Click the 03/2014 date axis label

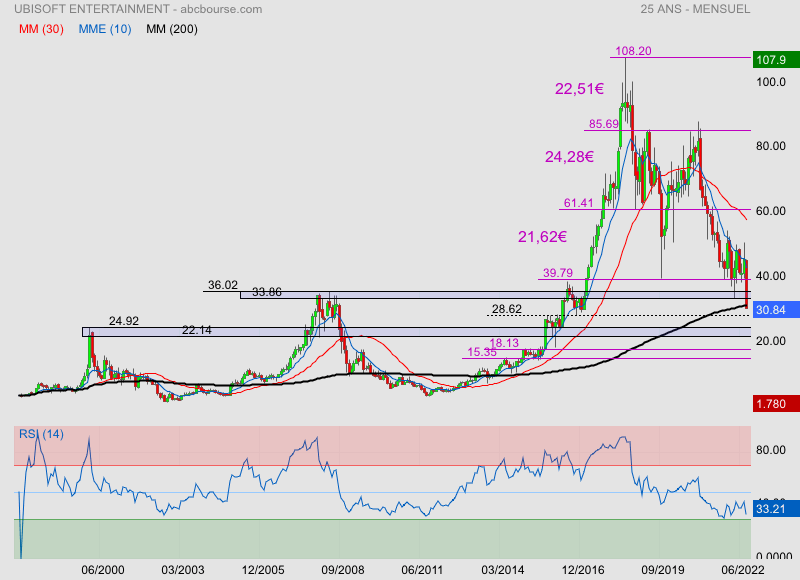coord(503,570)
